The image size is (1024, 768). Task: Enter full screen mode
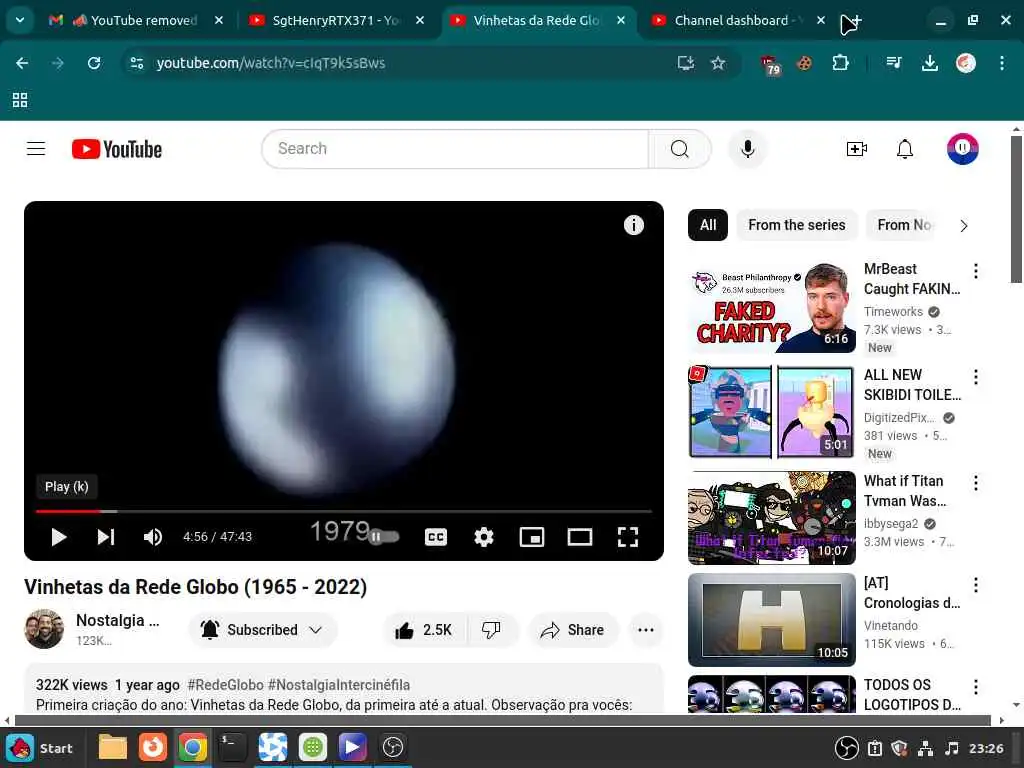tap(628, 537)
